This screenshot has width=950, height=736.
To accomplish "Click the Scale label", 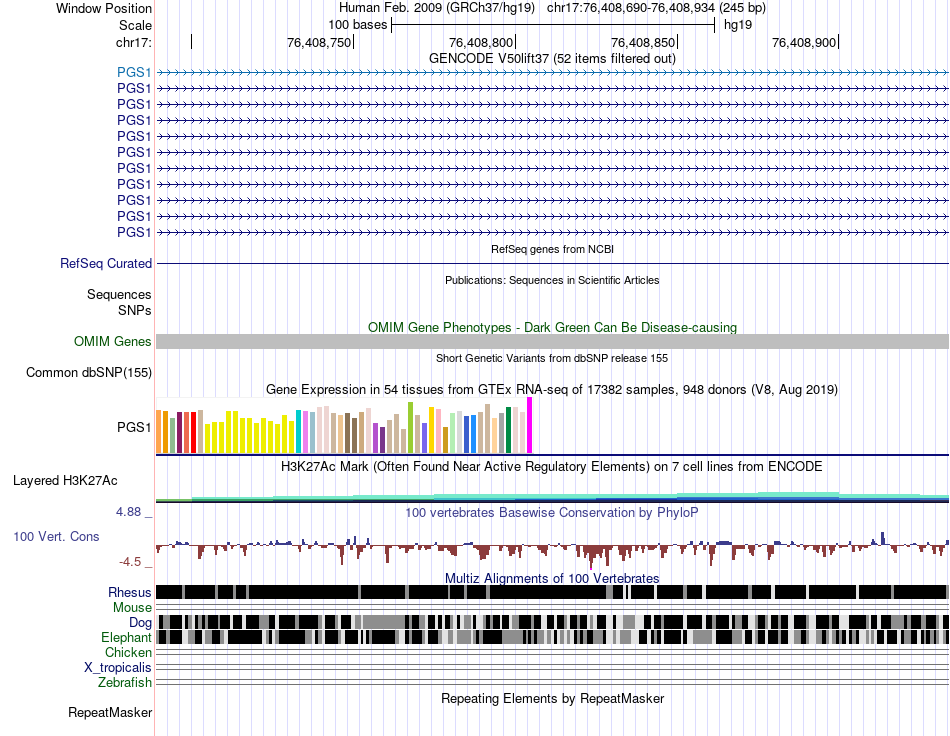I will point(135,25).
